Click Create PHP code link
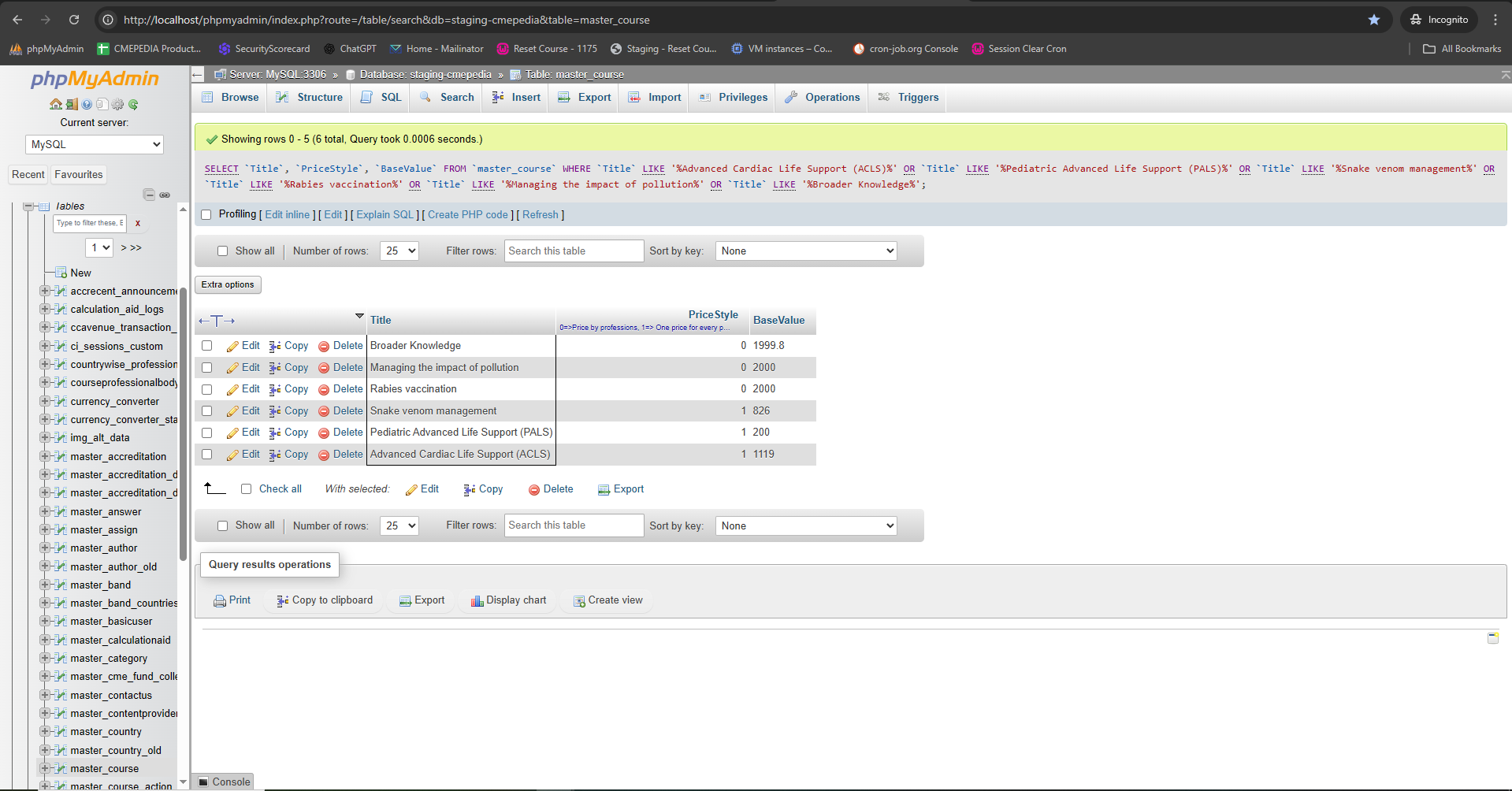Screen dimensions: 1512x791 pos(468,214)
